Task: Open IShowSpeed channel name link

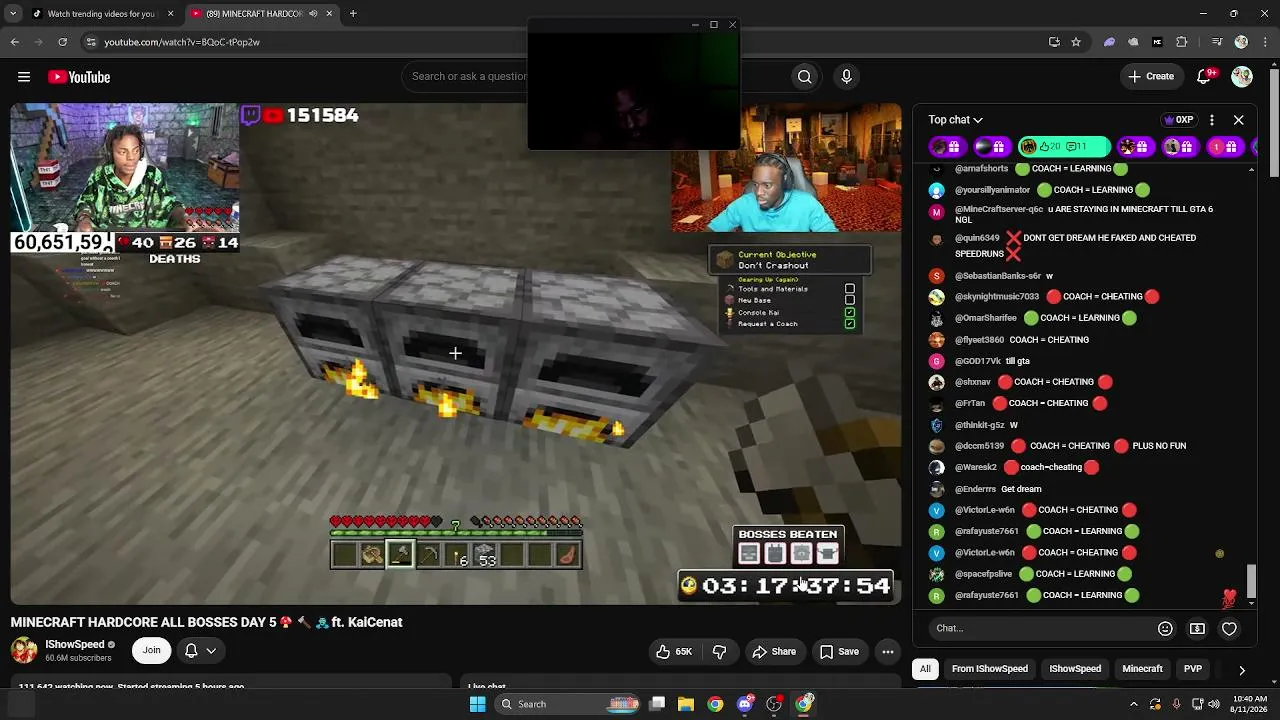Action: (75, 645)
